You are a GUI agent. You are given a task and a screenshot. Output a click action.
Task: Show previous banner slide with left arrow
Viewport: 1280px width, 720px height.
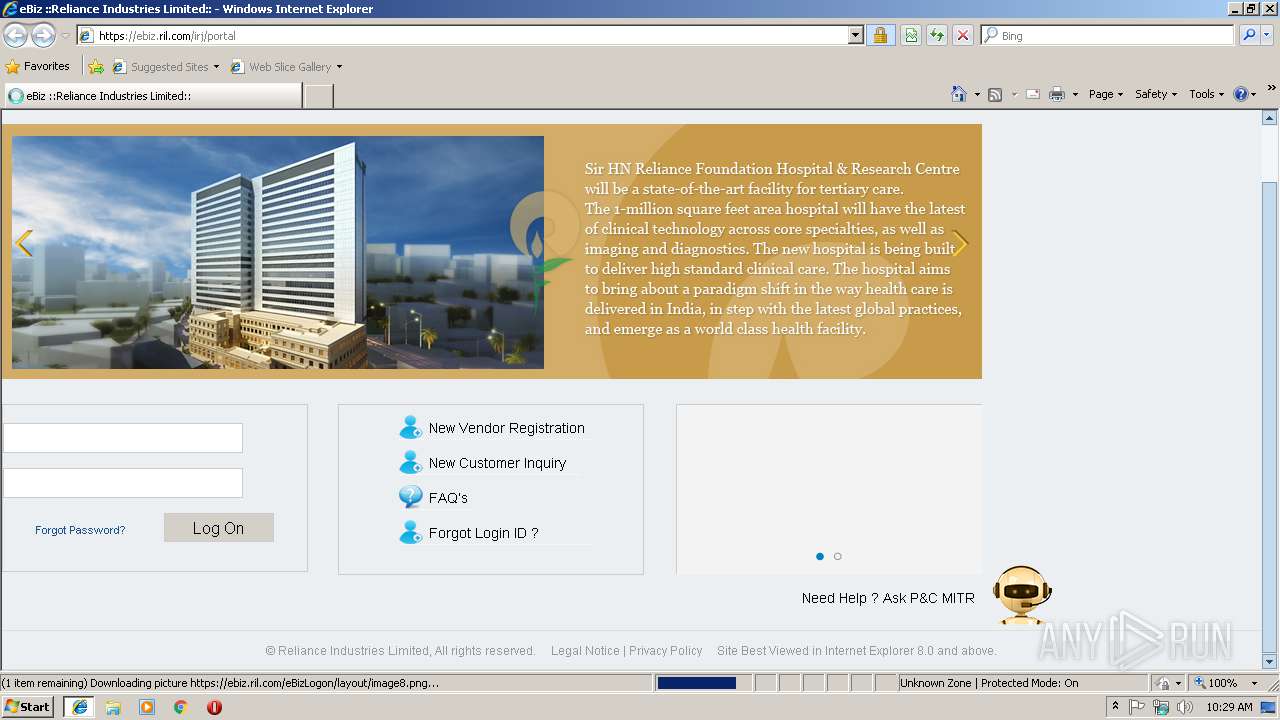tap(24, 243)
